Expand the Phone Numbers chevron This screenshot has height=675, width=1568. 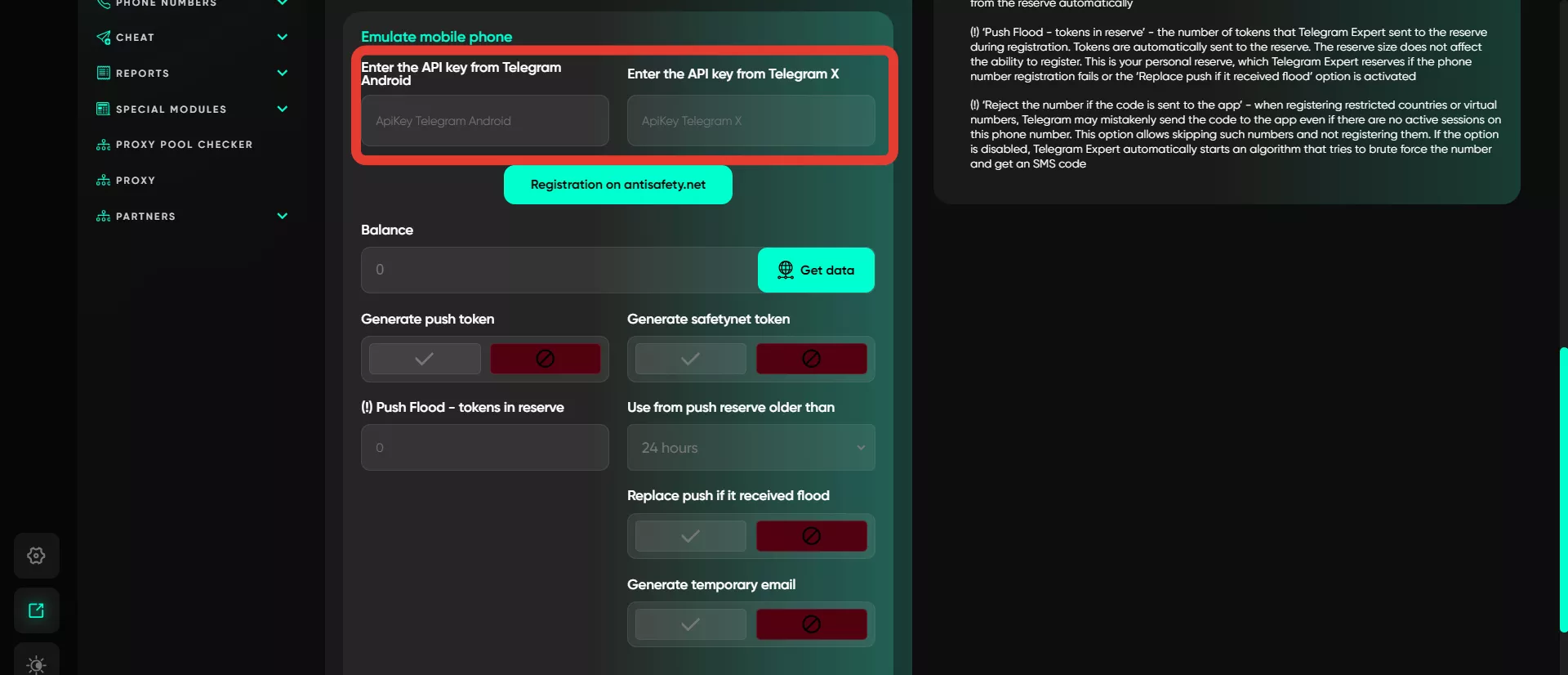(x=283, y=2)
